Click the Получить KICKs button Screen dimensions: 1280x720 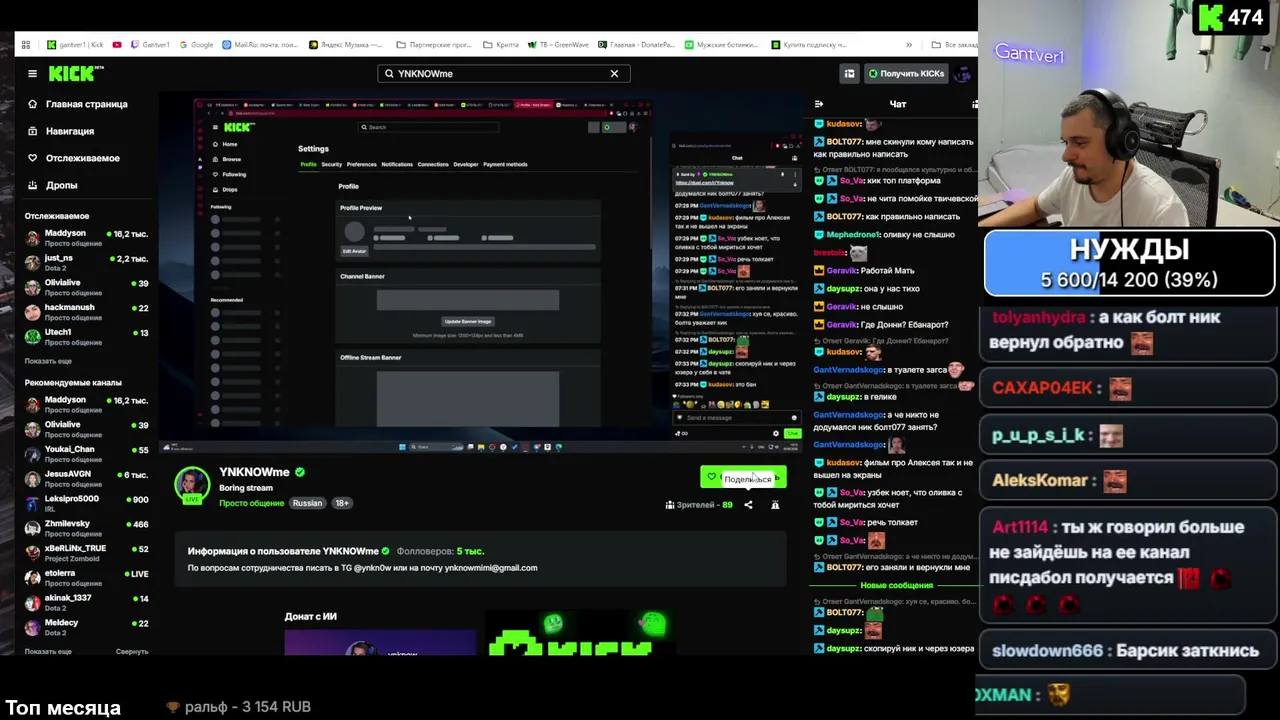(x=906, y=73)
